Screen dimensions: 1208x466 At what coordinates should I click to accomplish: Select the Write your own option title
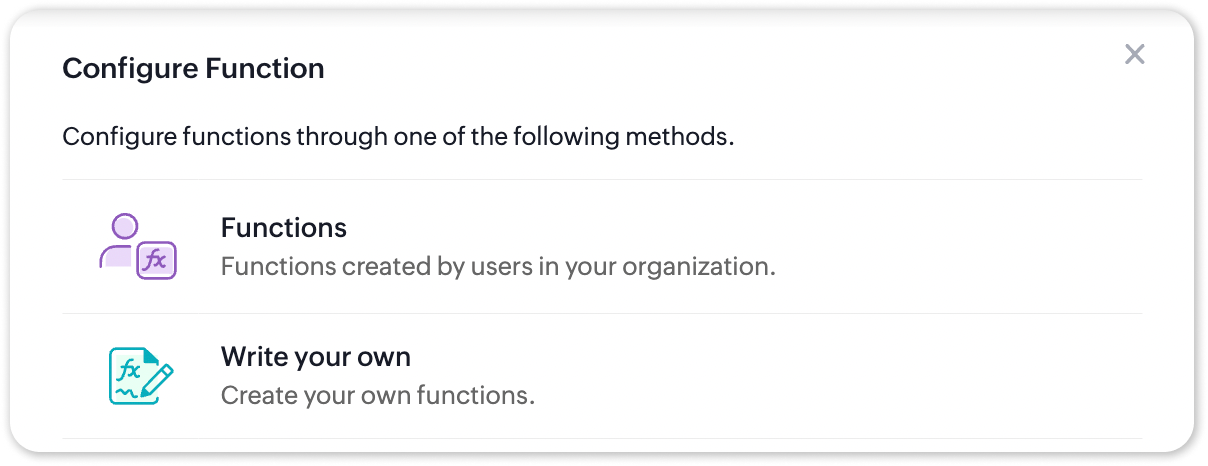pyautogui.click(x=315, y=356)
